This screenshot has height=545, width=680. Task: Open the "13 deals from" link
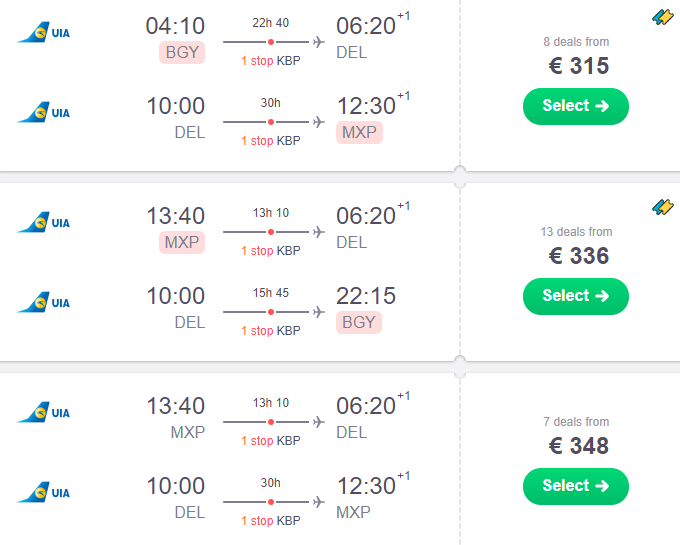point(575,232)
